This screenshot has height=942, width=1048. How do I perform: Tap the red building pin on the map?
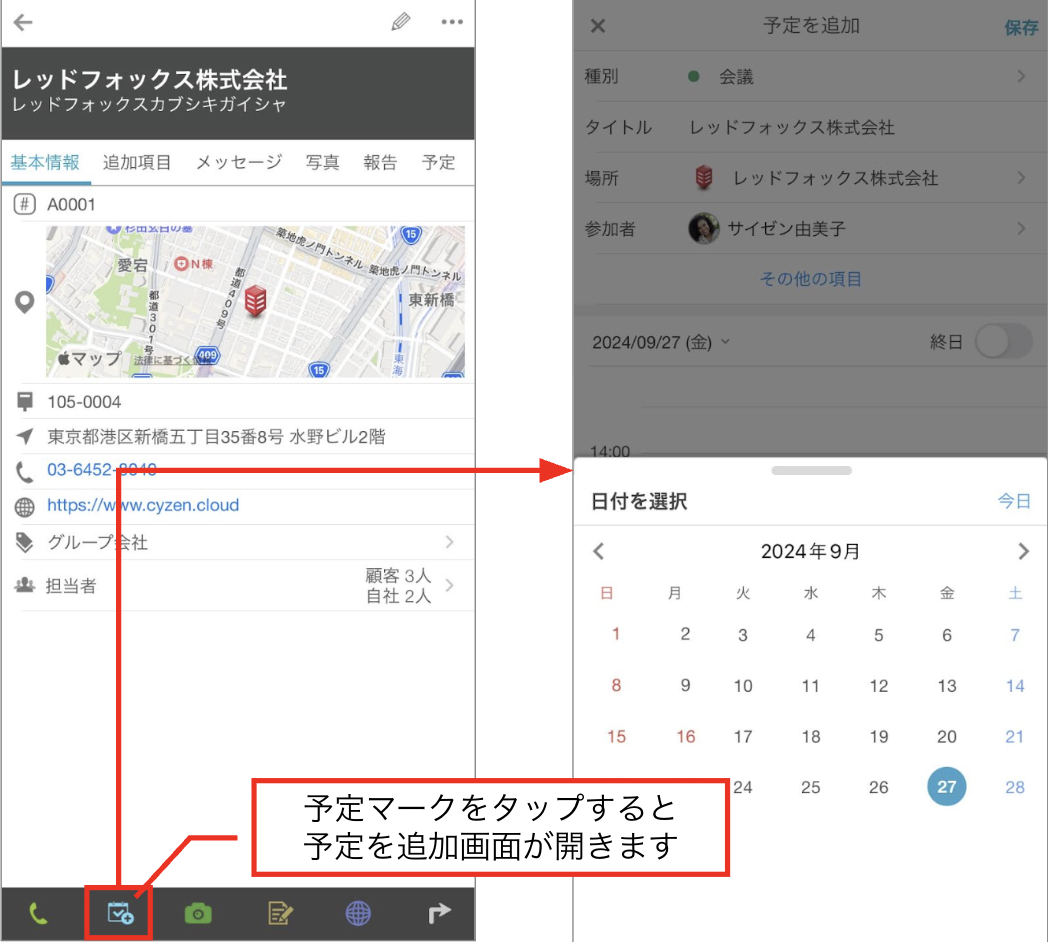click(x=255, y=300)
